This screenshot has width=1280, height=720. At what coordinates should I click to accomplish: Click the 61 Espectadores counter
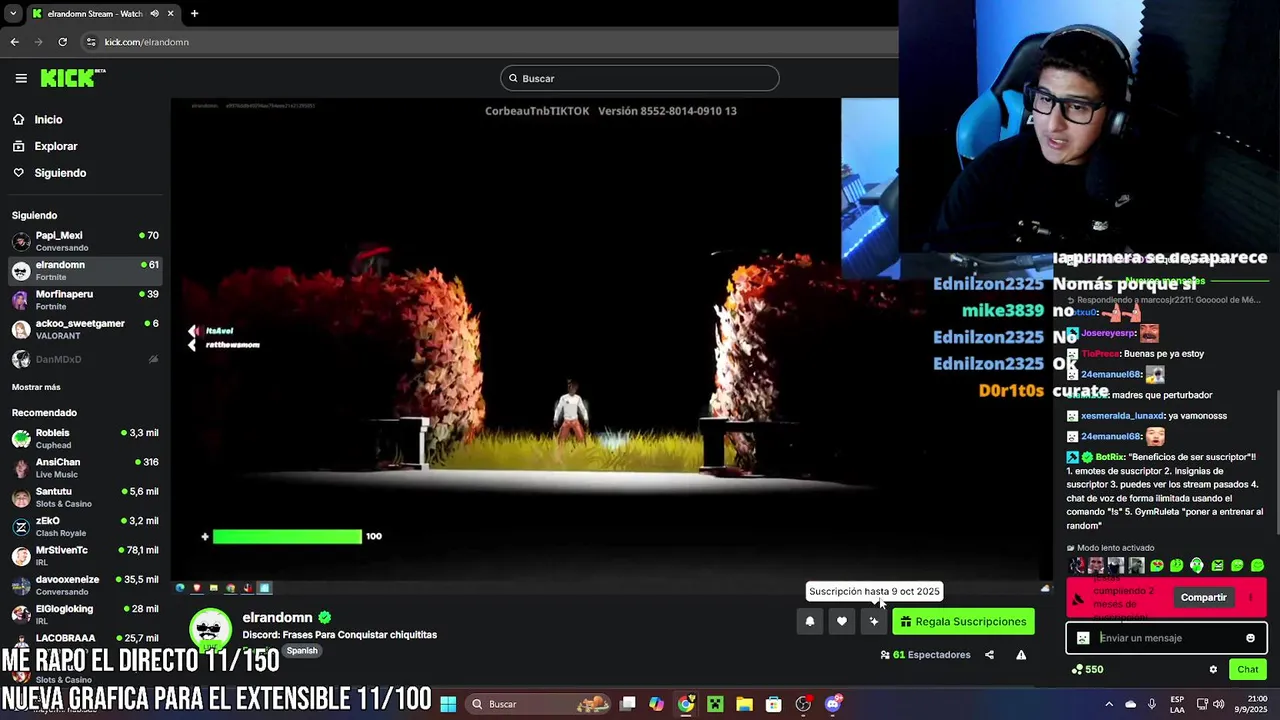click(x=925, y=655)
